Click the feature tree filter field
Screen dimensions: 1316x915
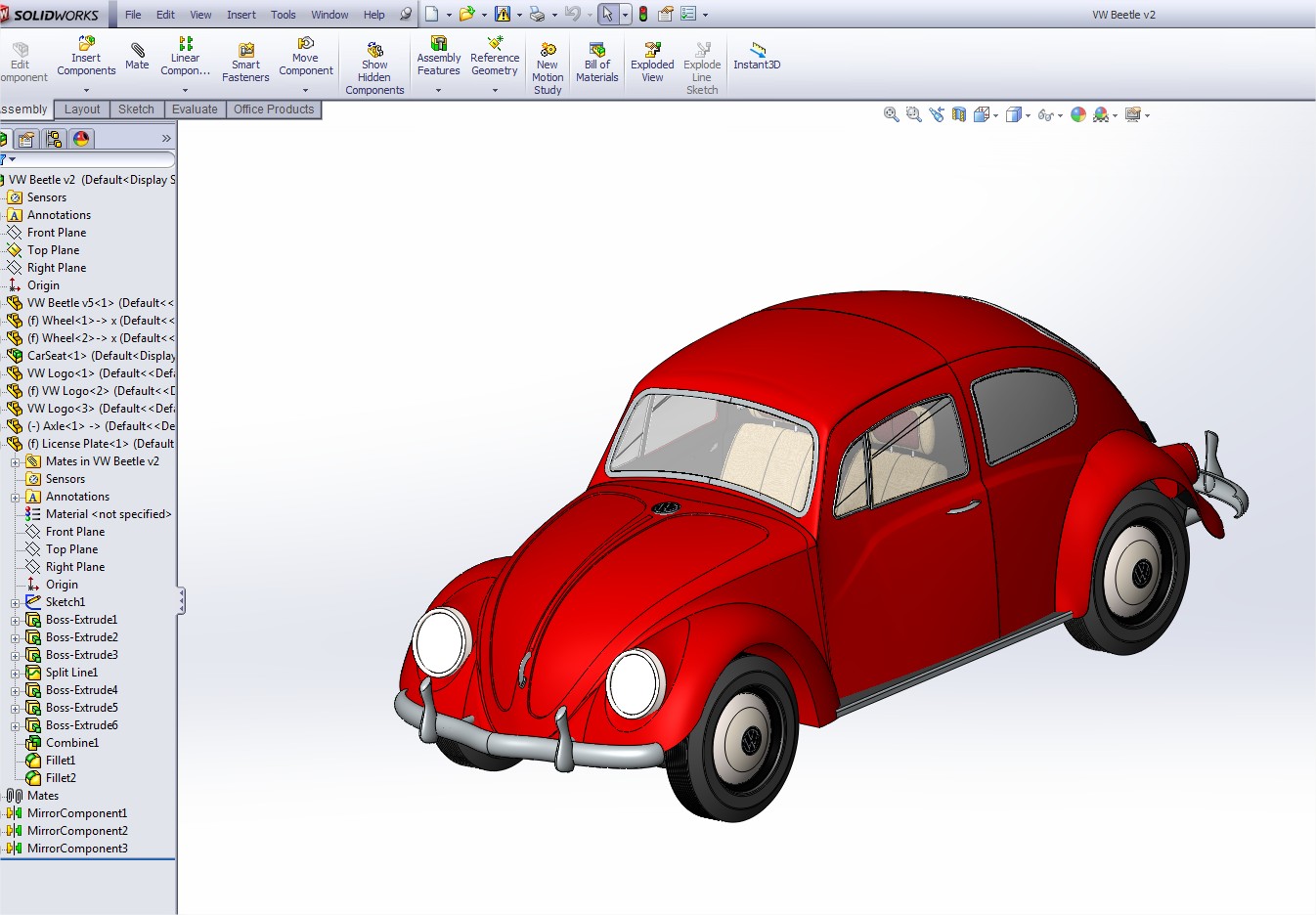pos(93,159)
